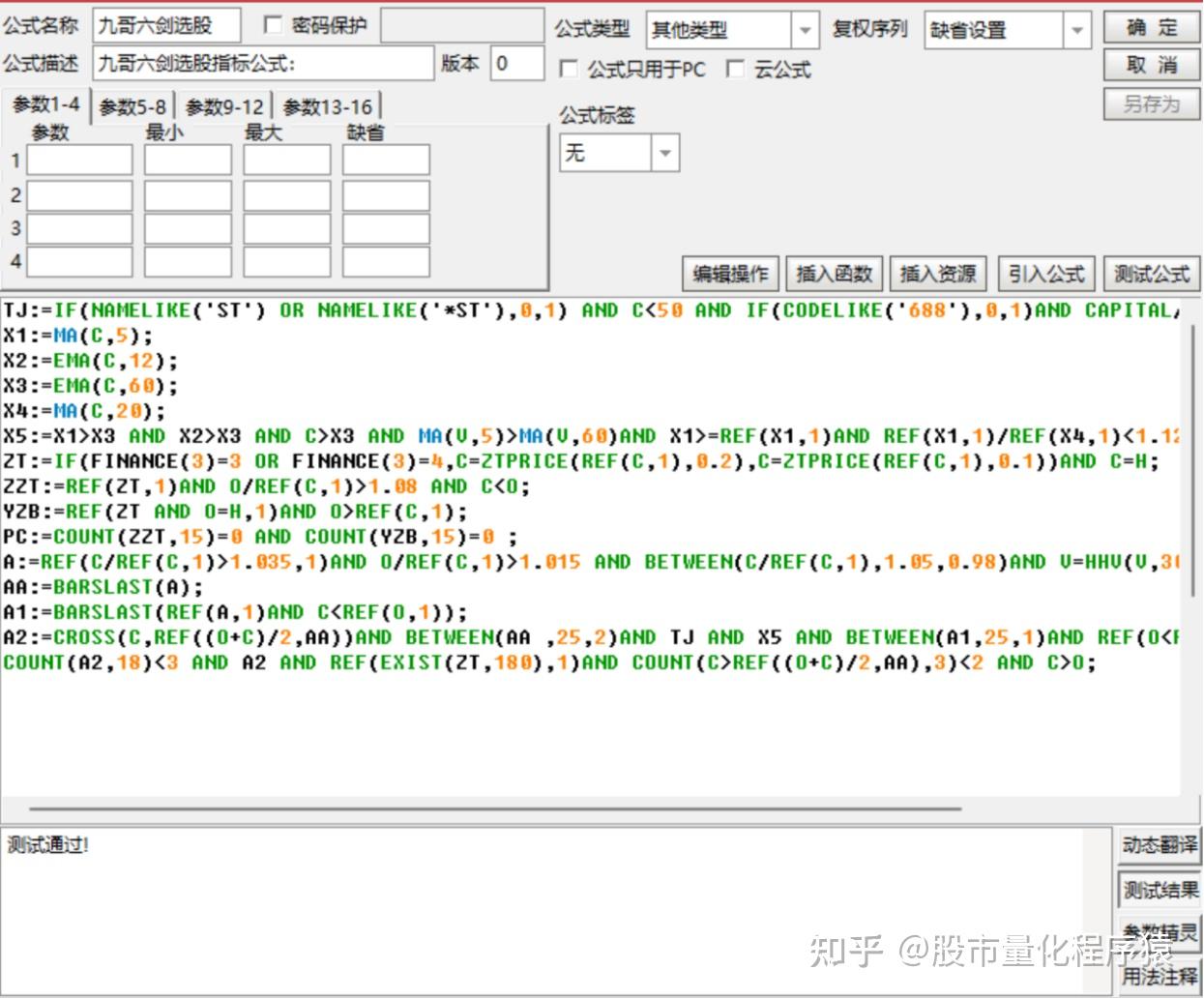Image resolution: width=1204 pixels, height=999 pixels.
Task: Run 测试公式 button
Action: pyautogui.click(x=1152, y=274)
